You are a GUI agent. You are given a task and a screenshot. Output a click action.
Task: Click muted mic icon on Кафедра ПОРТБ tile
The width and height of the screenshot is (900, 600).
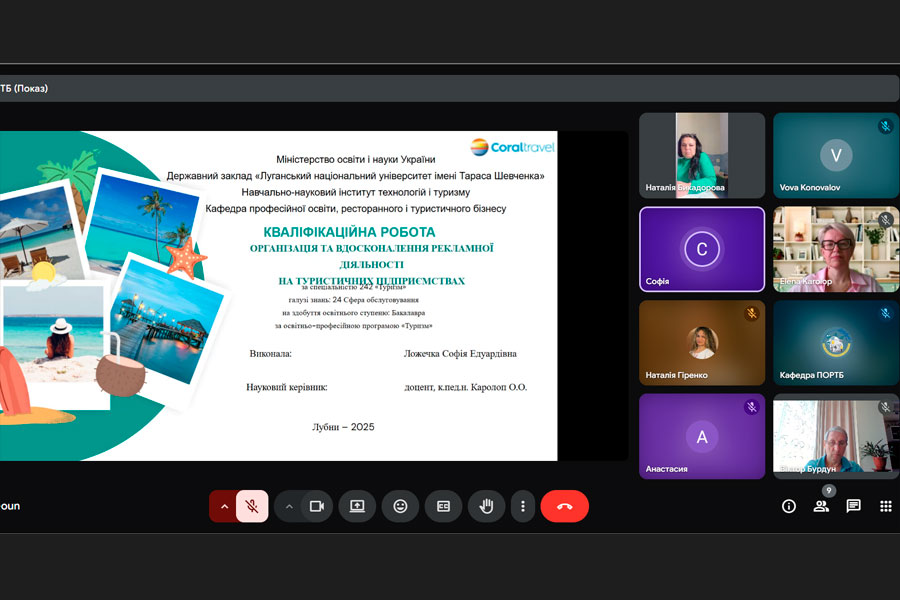[885, 313]
